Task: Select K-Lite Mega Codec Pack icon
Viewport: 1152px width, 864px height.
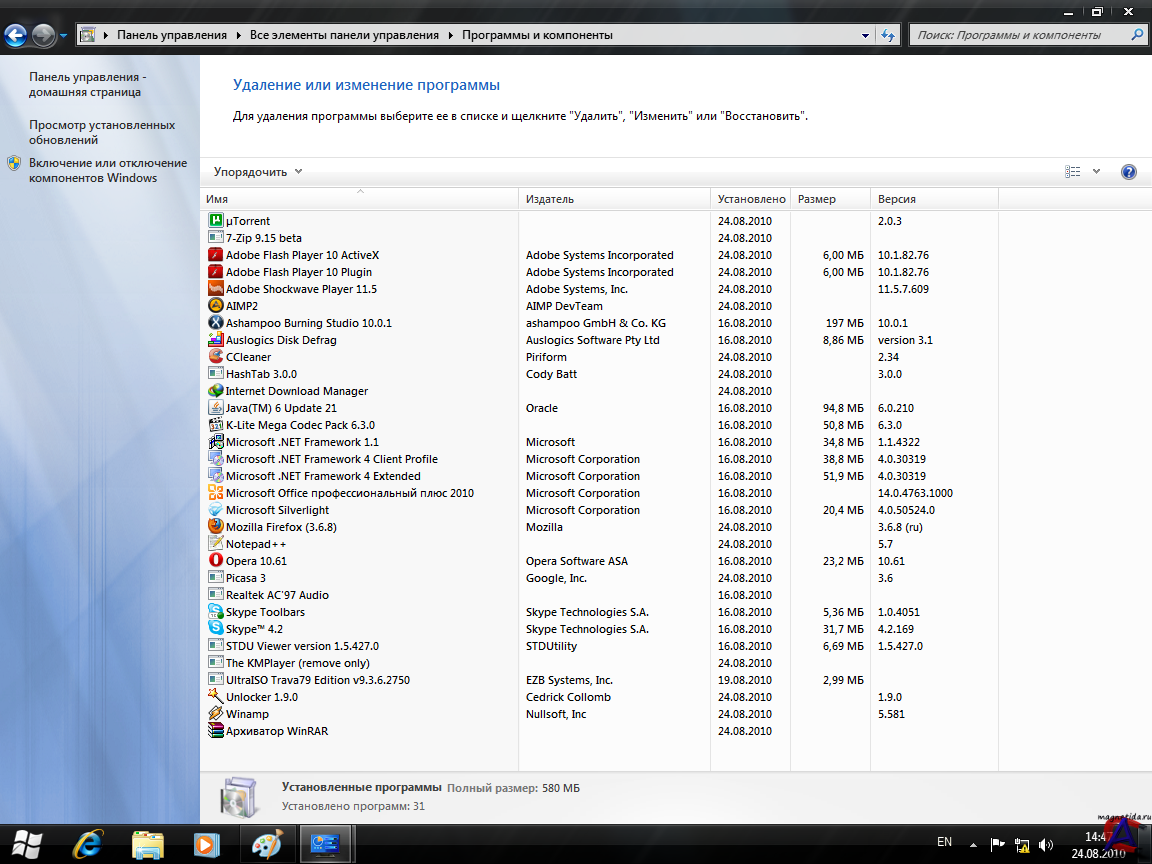Action: click(x=215, y=425)
